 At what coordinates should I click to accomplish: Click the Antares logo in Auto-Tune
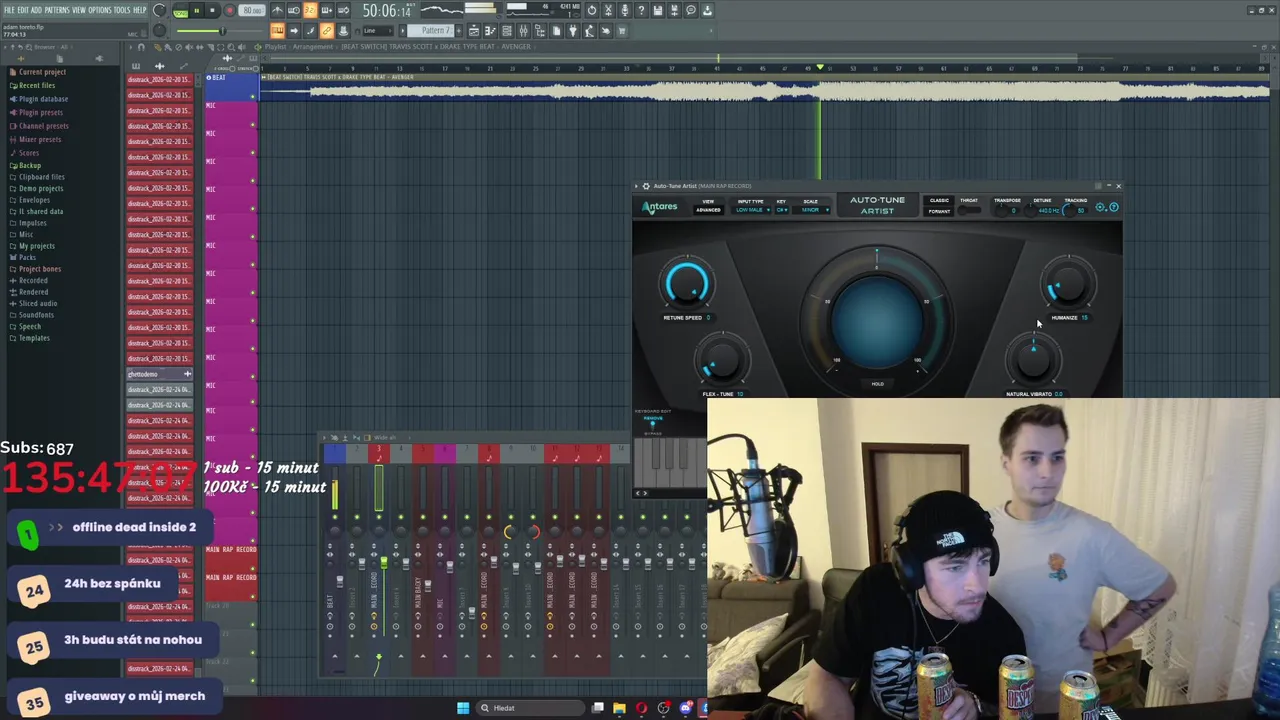pos(660,207)
